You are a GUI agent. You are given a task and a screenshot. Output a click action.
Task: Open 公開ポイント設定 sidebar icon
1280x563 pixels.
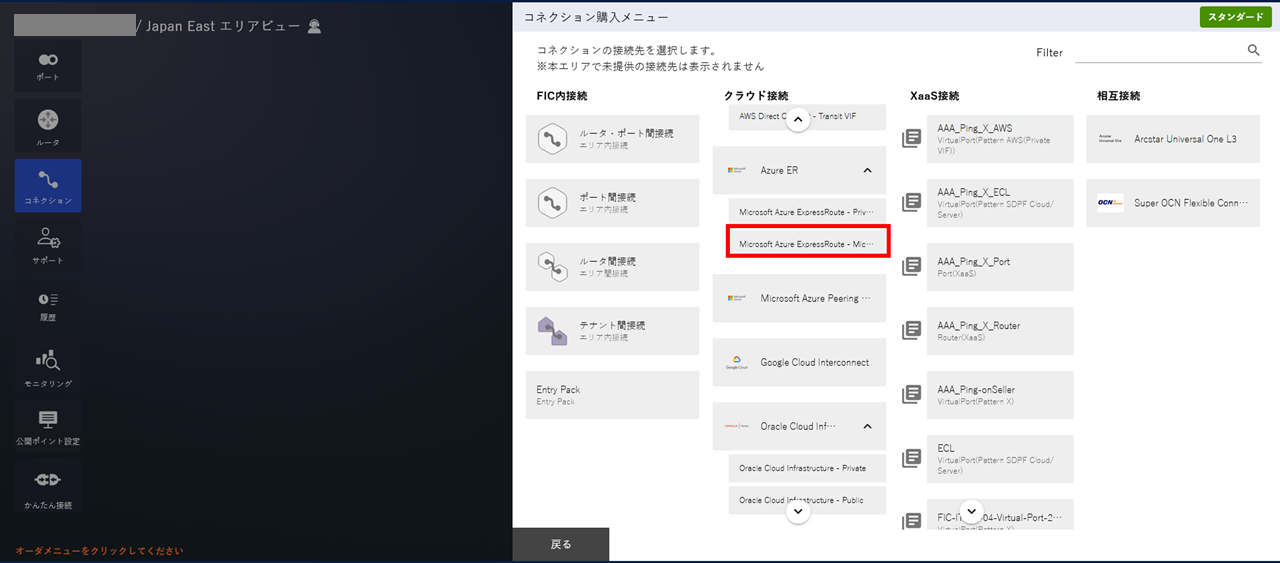[48, 425]
